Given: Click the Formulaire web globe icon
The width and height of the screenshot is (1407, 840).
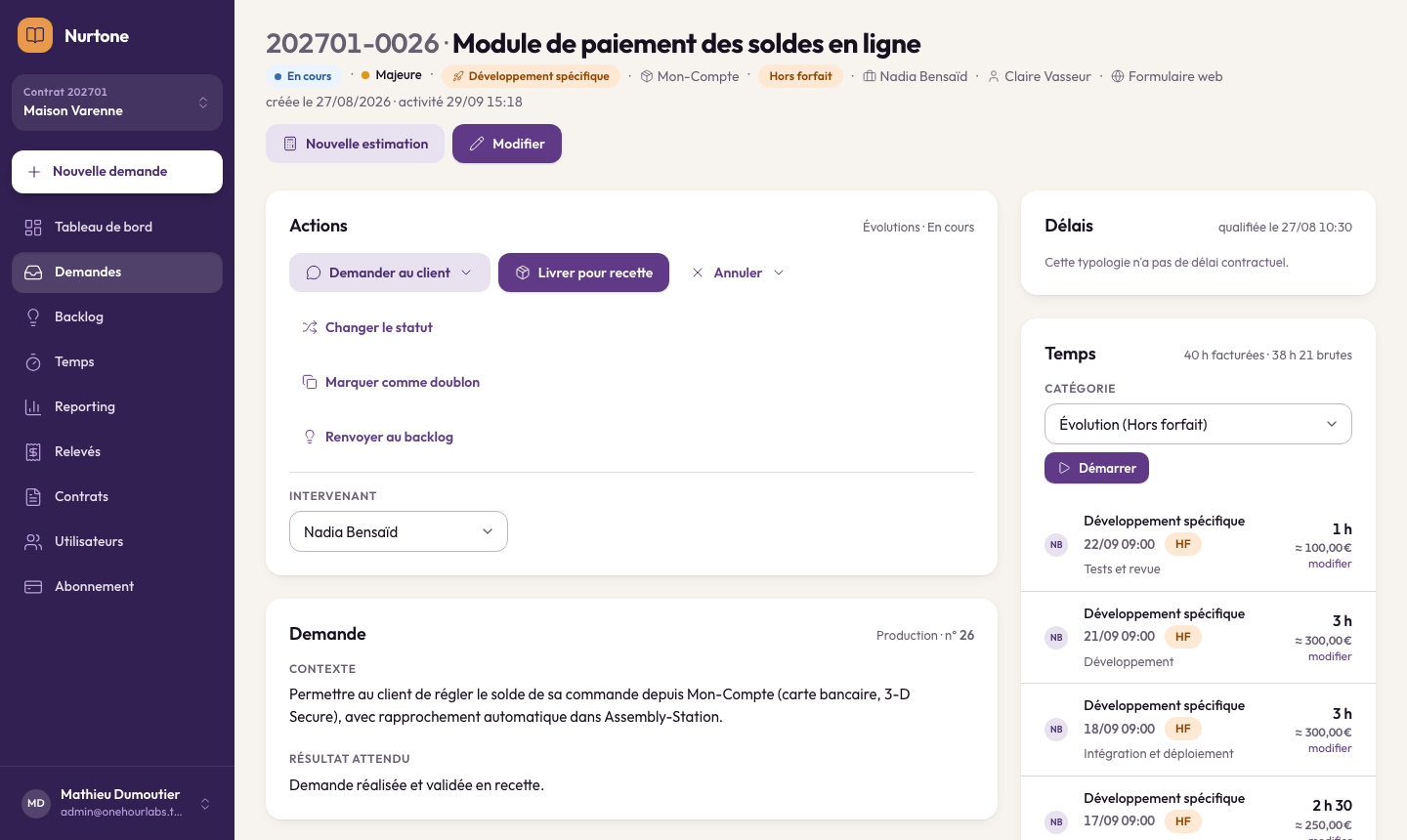Looking at the screenshot, I should pos(1118,76).
